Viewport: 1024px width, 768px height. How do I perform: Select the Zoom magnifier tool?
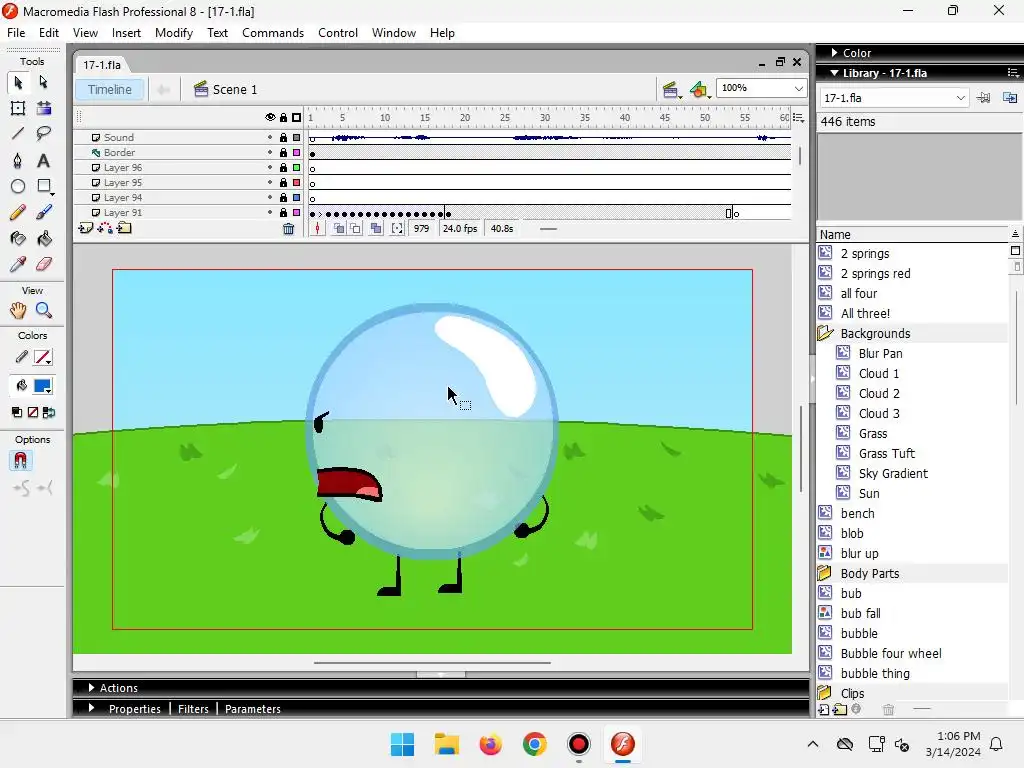click(44, 310)
